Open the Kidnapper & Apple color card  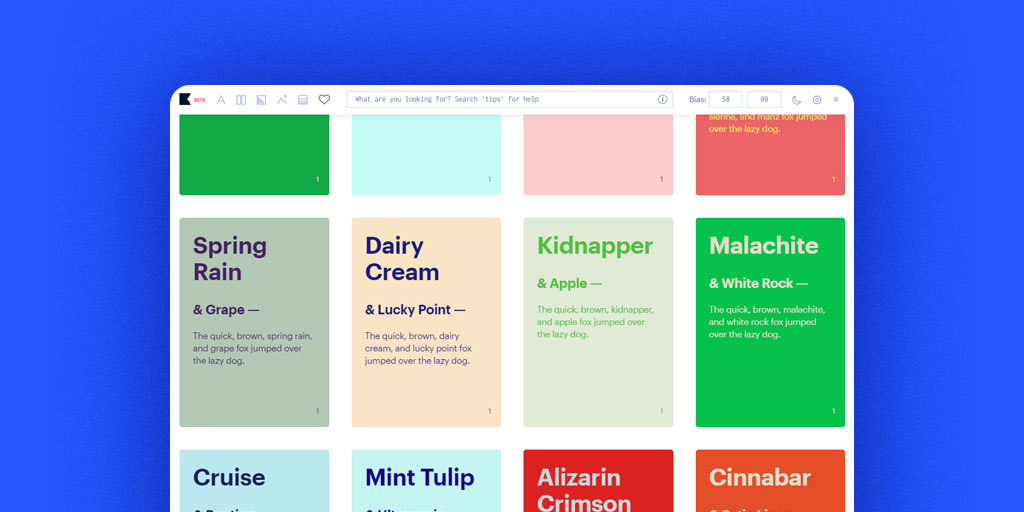tap(598, 322)
